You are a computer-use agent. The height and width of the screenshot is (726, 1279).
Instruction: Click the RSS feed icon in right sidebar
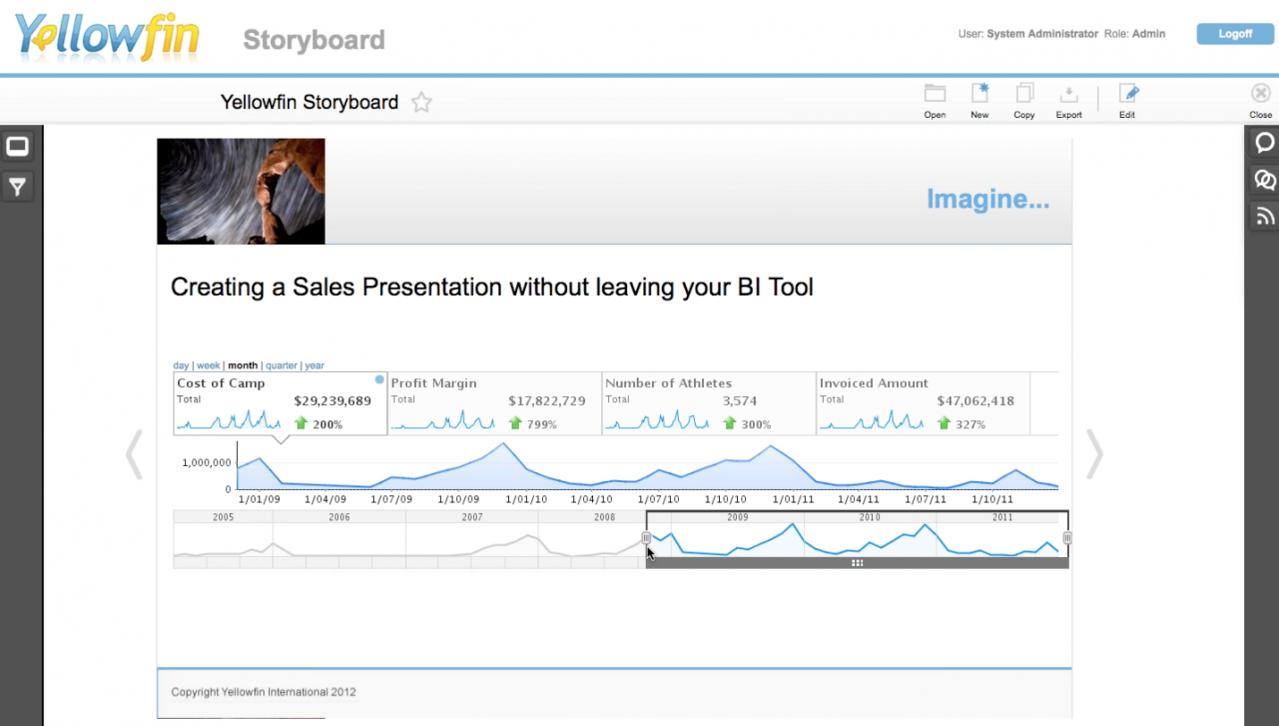coord(1264,217)
